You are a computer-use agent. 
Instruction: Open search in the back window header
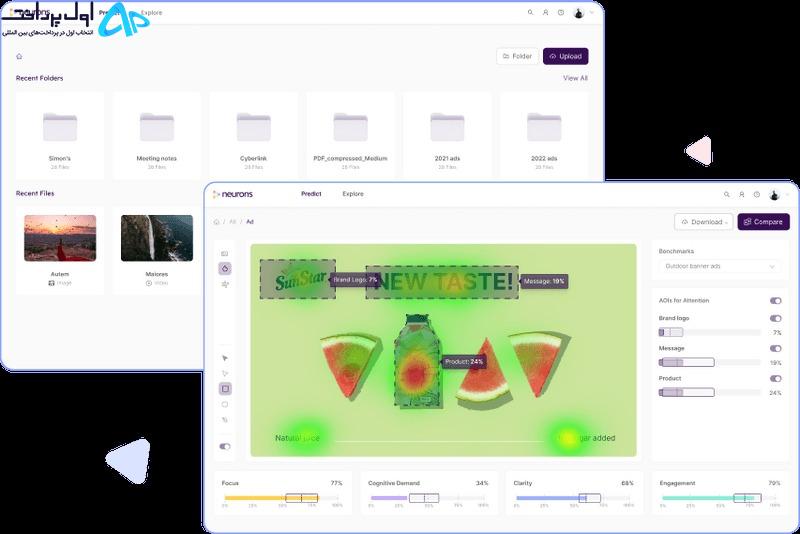click(x=531, y=12)
